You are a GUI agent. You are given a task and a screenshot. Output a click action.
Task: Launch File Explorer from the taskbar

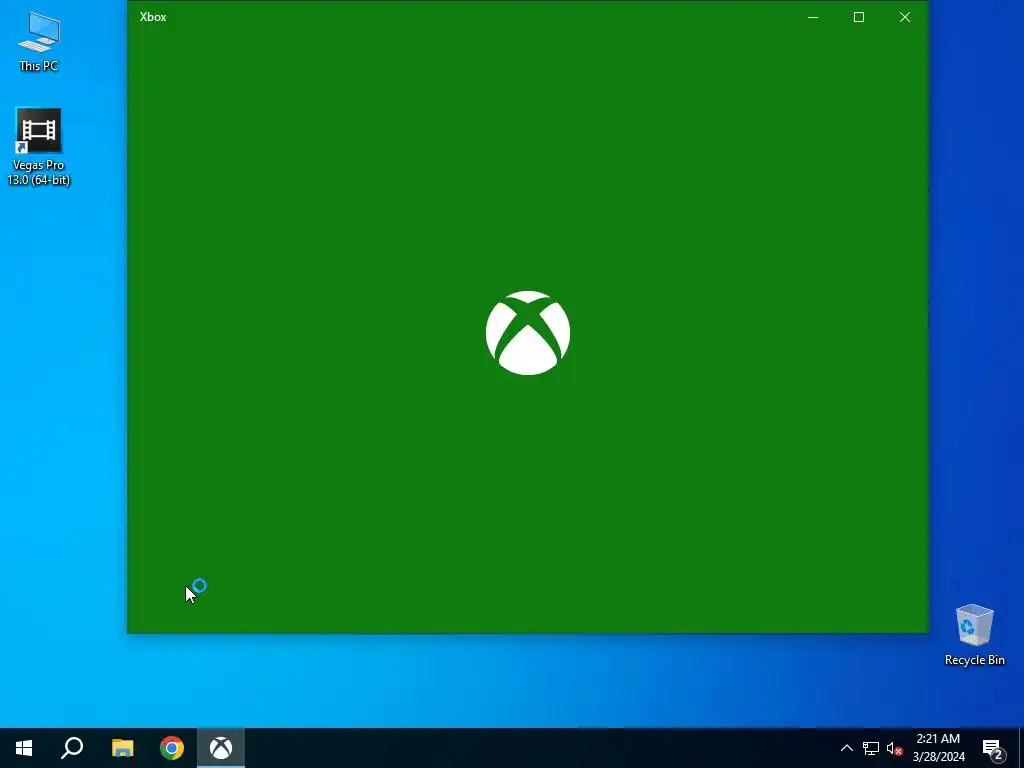coord(122,748)
